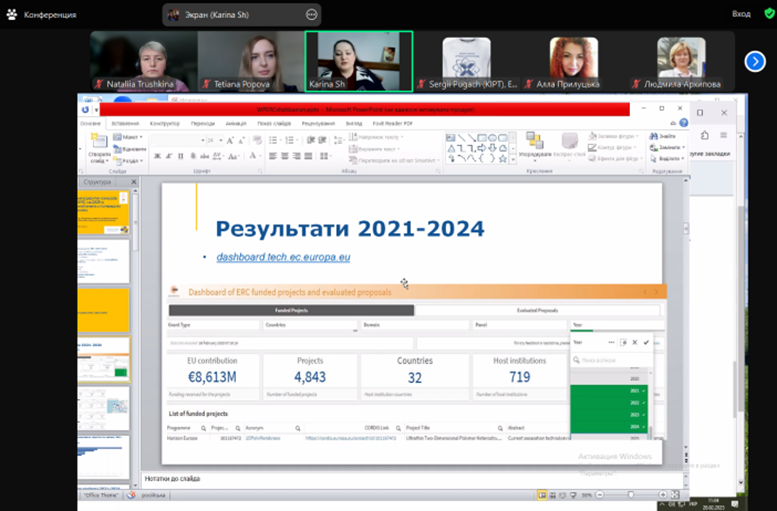Cancel Year selection with X icon
Image resolution: width=777 pixels, height=511 pixels.
coord(634,342)
